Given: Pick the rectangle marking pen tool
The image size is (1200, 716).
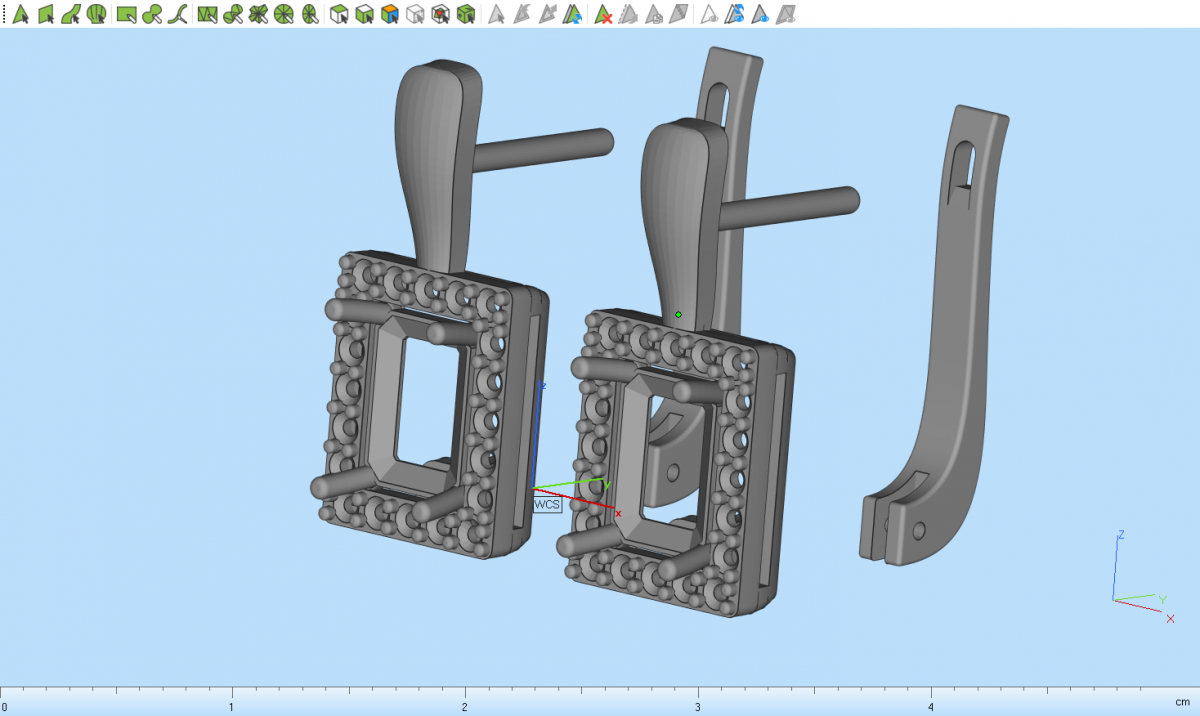Looking at the screenshot, I should 126,14.
